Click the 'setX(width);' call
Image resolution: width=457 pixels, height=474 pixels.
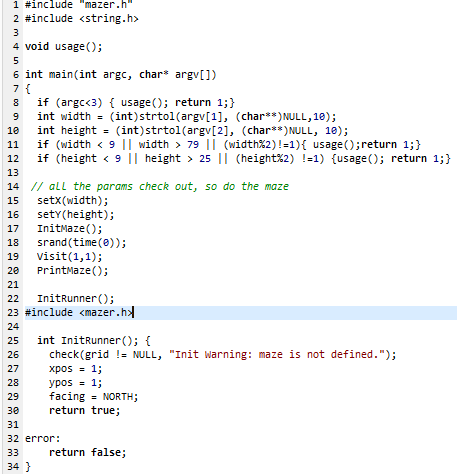coord(73,201)
